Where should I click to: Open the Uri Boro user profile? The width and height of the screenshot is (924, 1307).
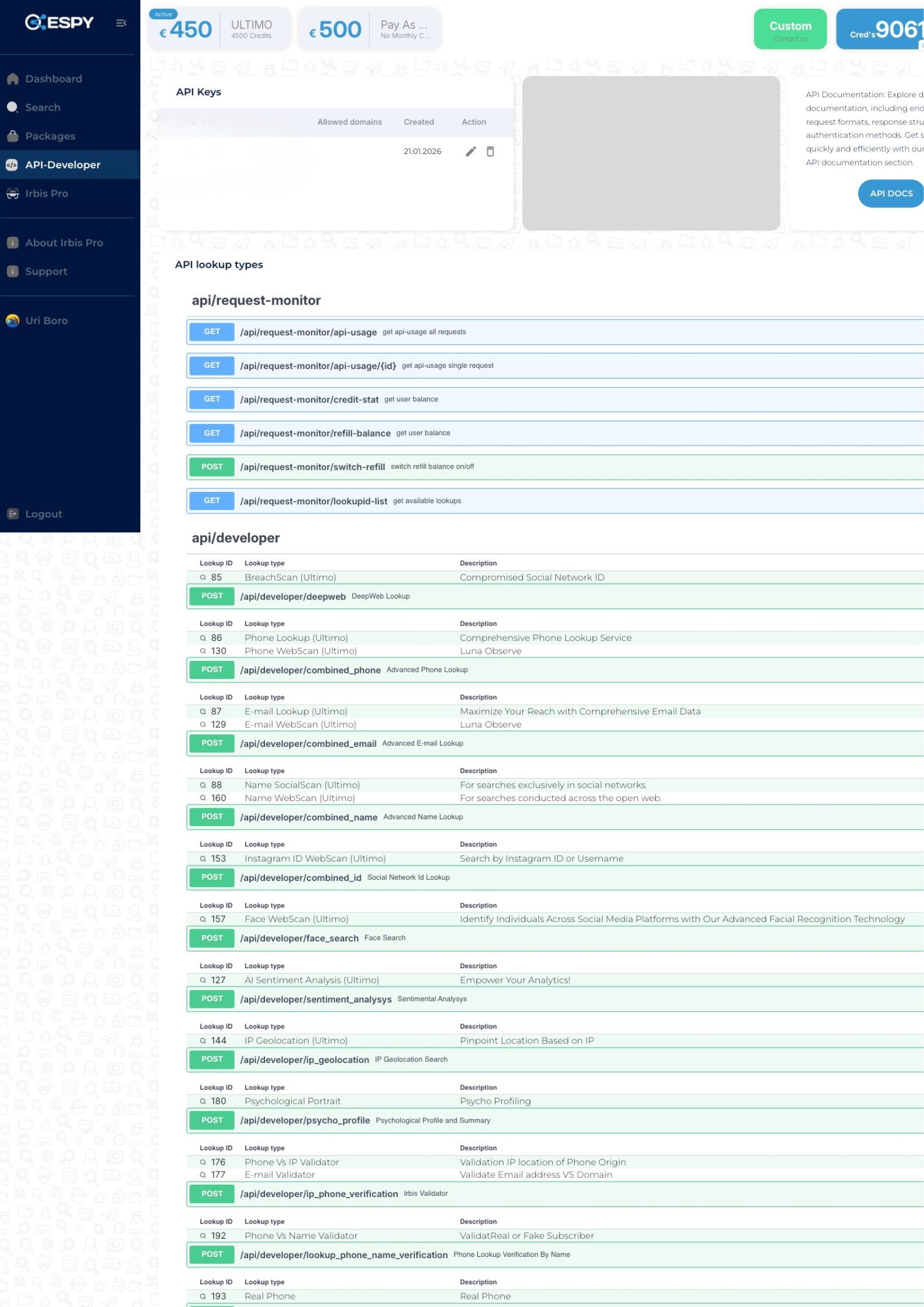point(70,321)
